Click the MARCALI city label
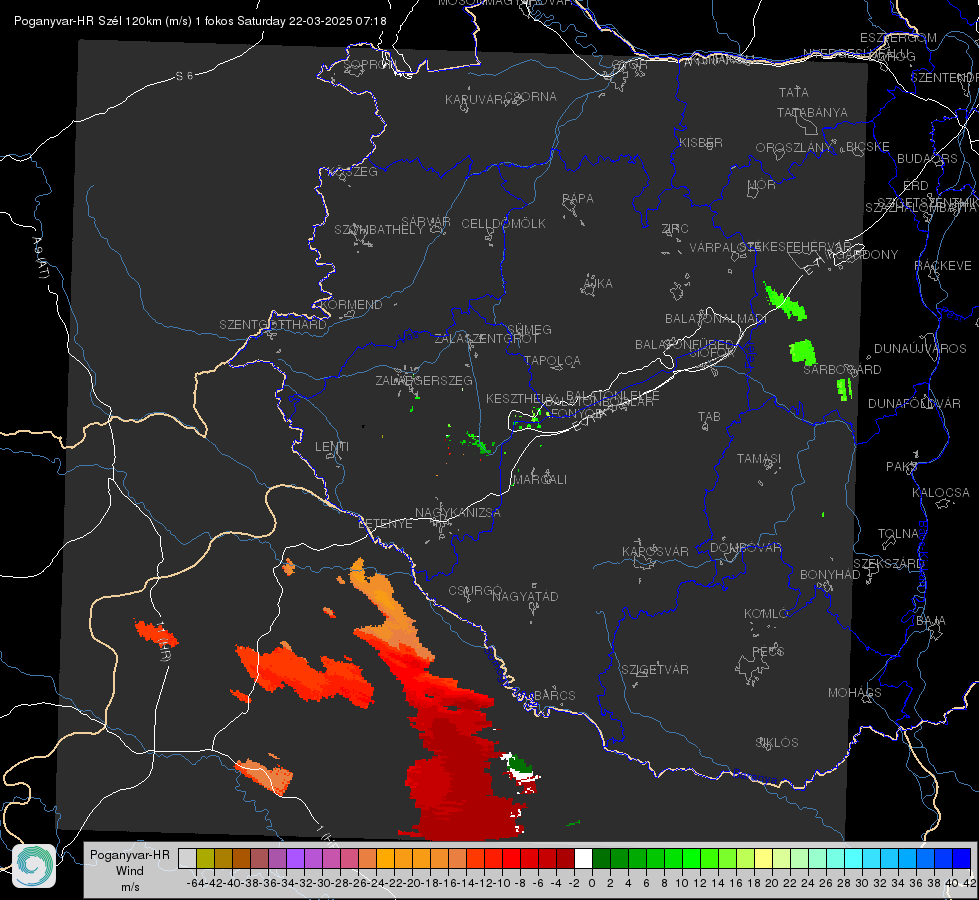Image resolution: width=979 pixels, height=900 pixels. point(539,480)
